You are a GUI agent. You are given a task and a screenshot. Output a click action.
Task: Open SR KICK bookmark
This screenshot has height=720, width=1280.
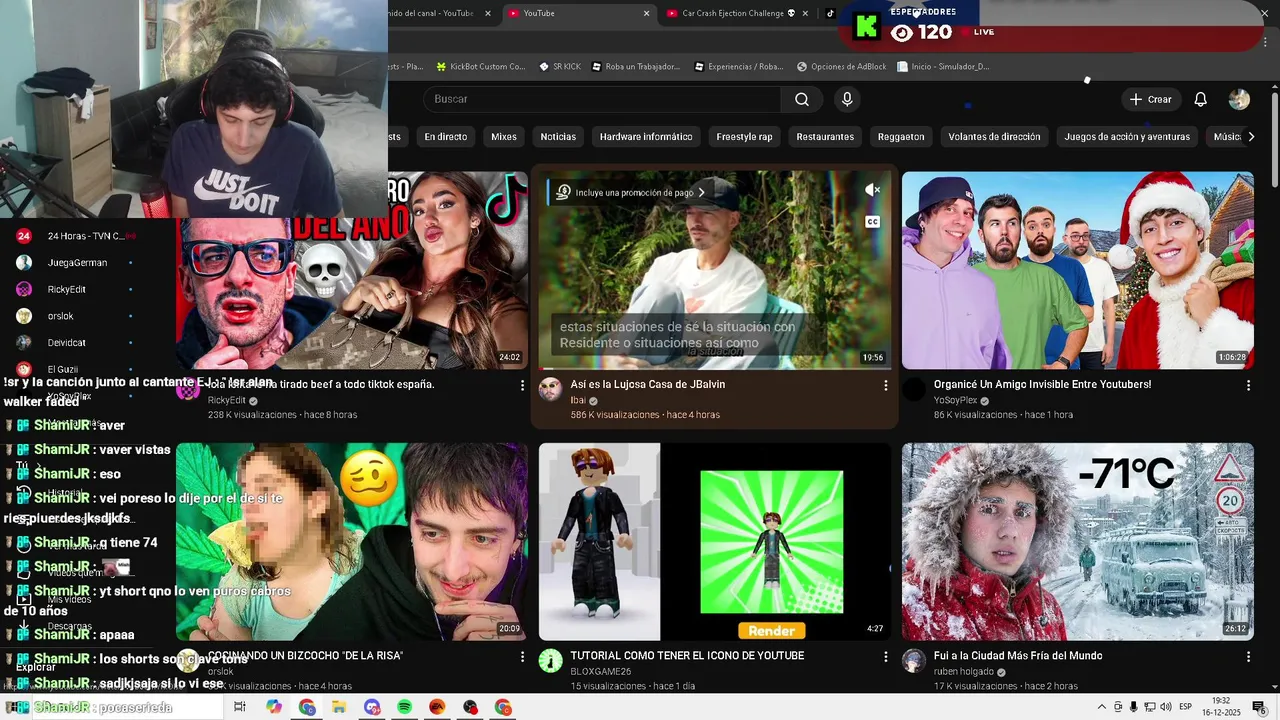559,67
